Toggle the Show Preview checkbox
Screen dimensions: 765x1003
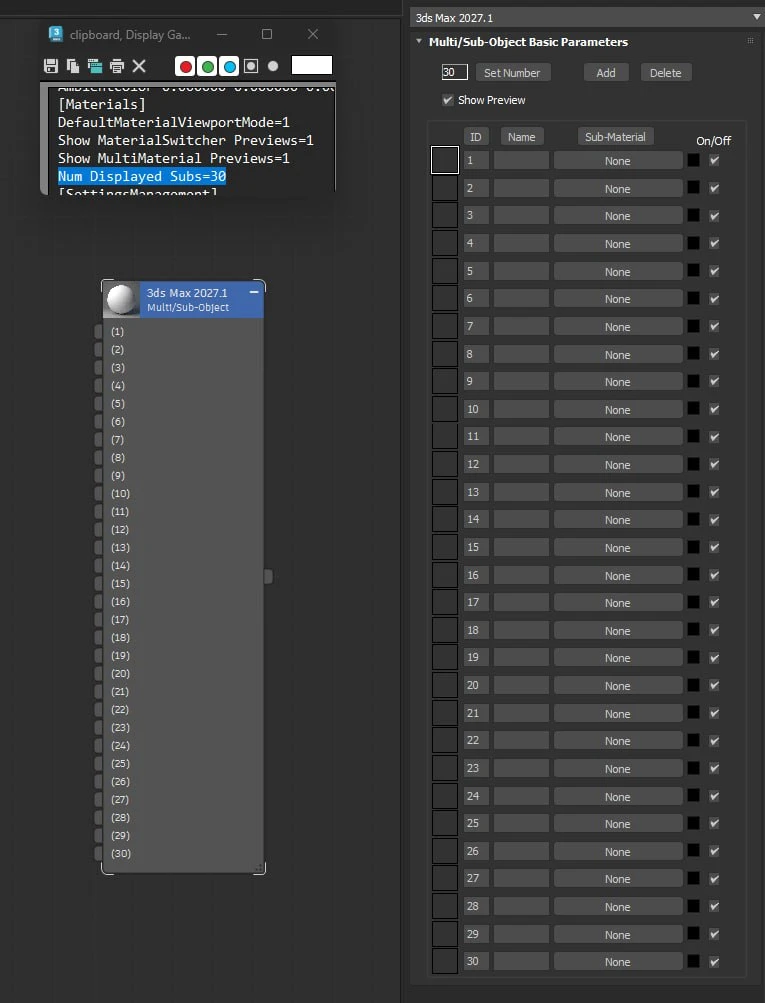point(448,100)
